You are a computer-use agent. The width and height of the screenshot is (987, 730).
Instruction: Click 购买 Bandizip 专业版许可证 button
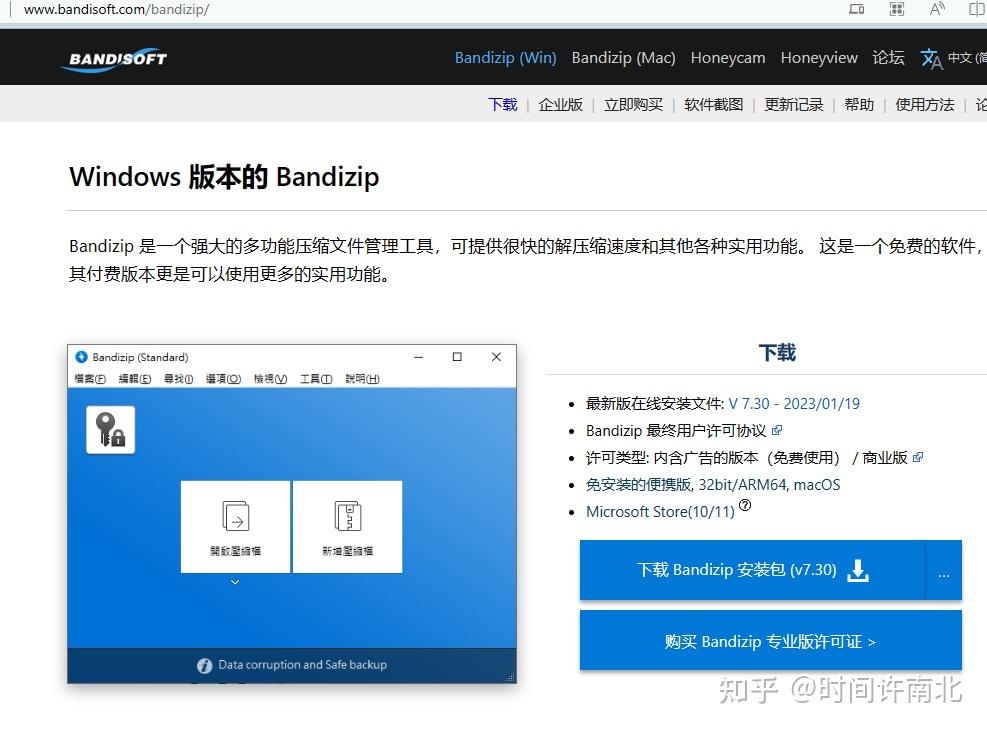[770, 641]
